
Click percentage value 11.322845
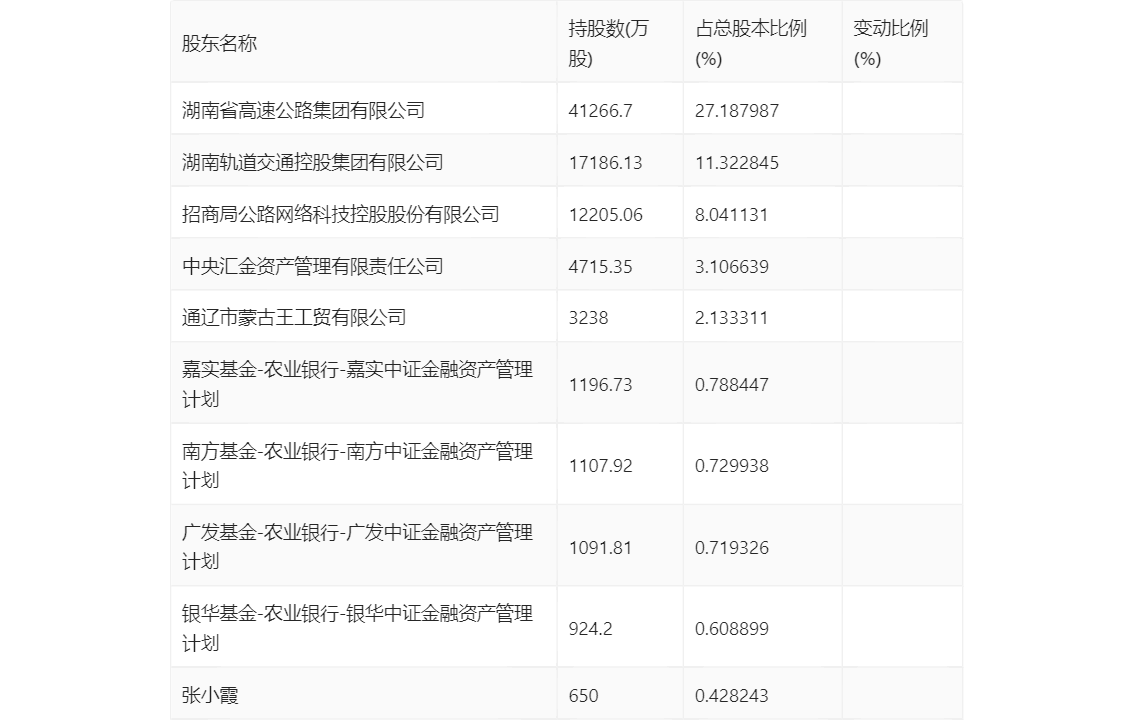737,163
